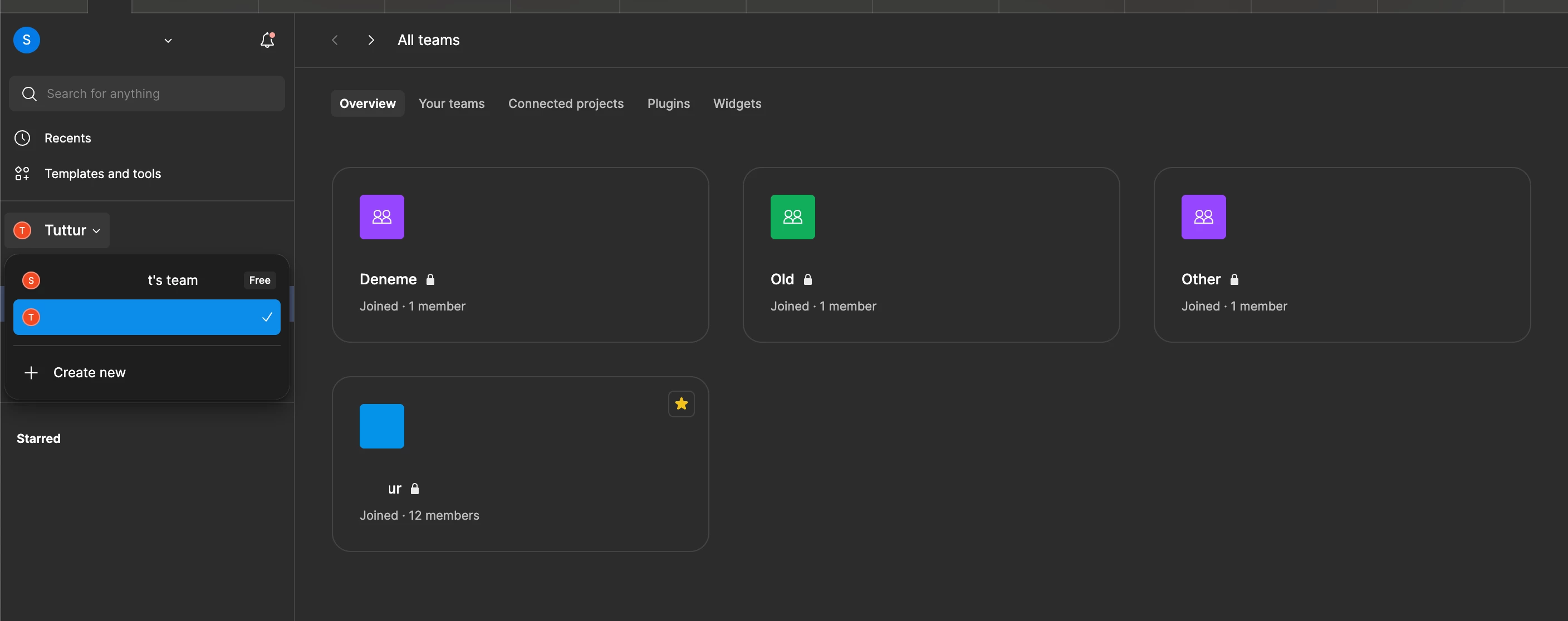Screen dimensions: 1568x621
Task: Open notifications bell icon
Action: 267,40
